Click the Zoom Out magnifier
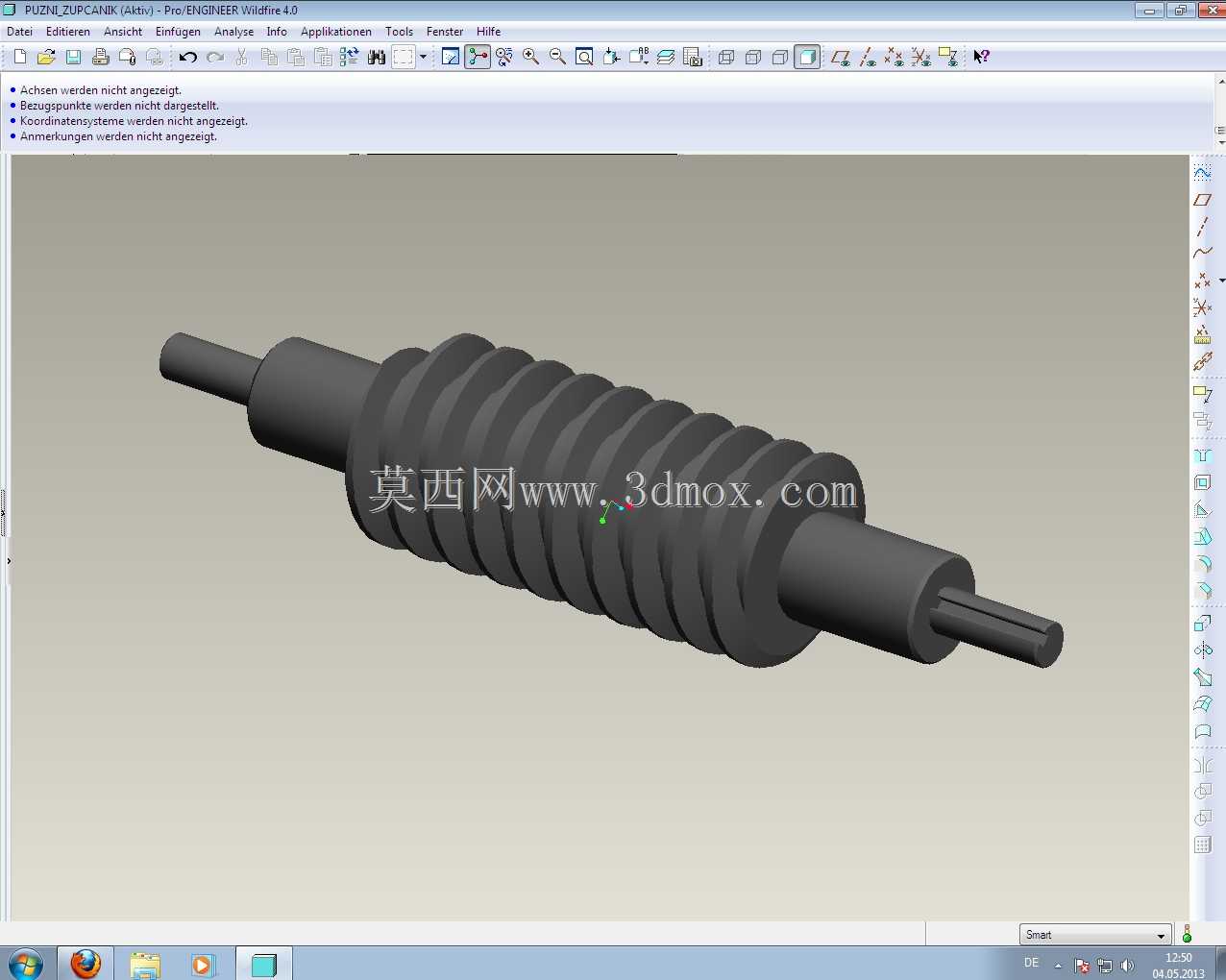The height and width of the screenshot is (980, 1226). tap(557, 57)
